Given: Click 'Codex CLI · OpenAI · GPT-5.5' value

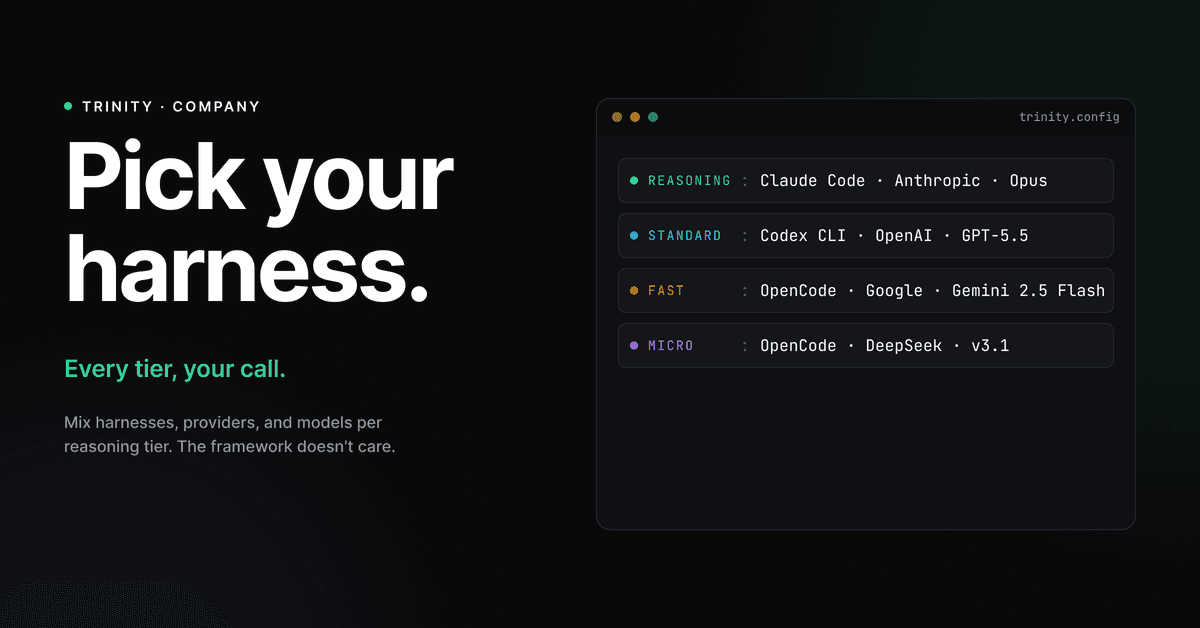Looking at the screenshot, I should tap(894, 236).
